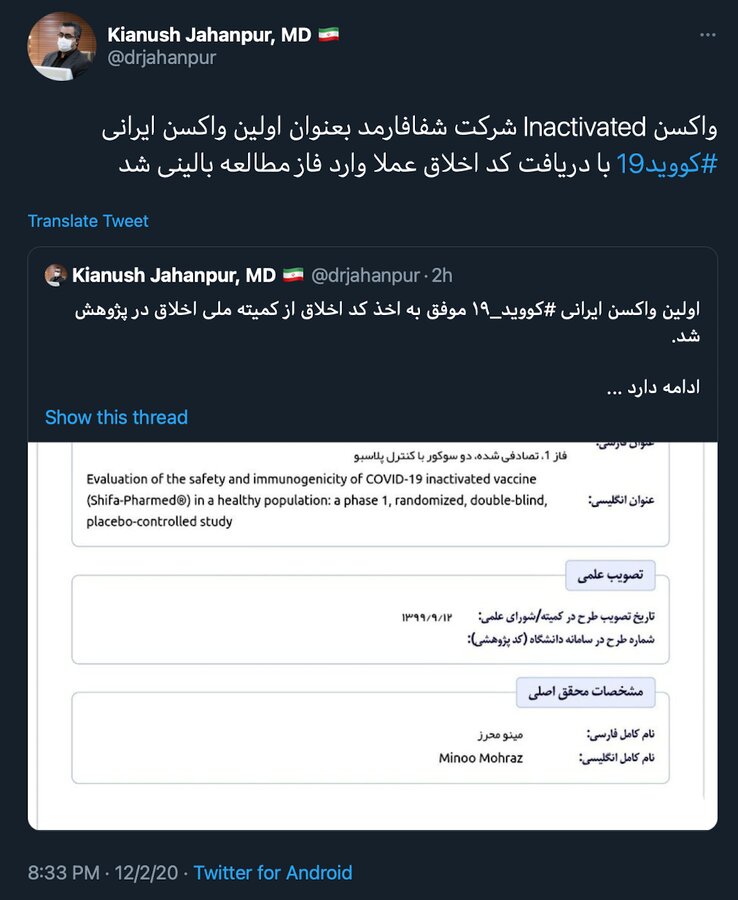Open Show this thread
This screenshot has width=738, height=900.
tap(116, 417)
